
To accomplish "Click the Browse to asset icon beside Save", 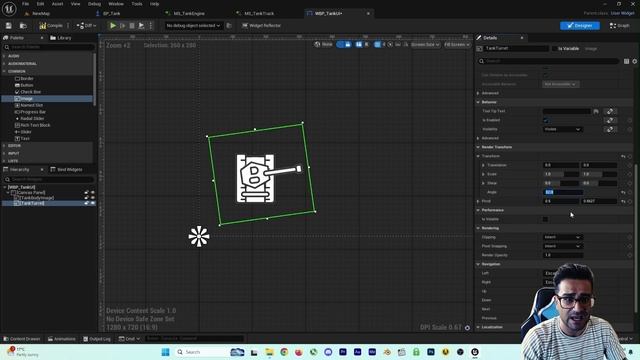I will [23, 26].
